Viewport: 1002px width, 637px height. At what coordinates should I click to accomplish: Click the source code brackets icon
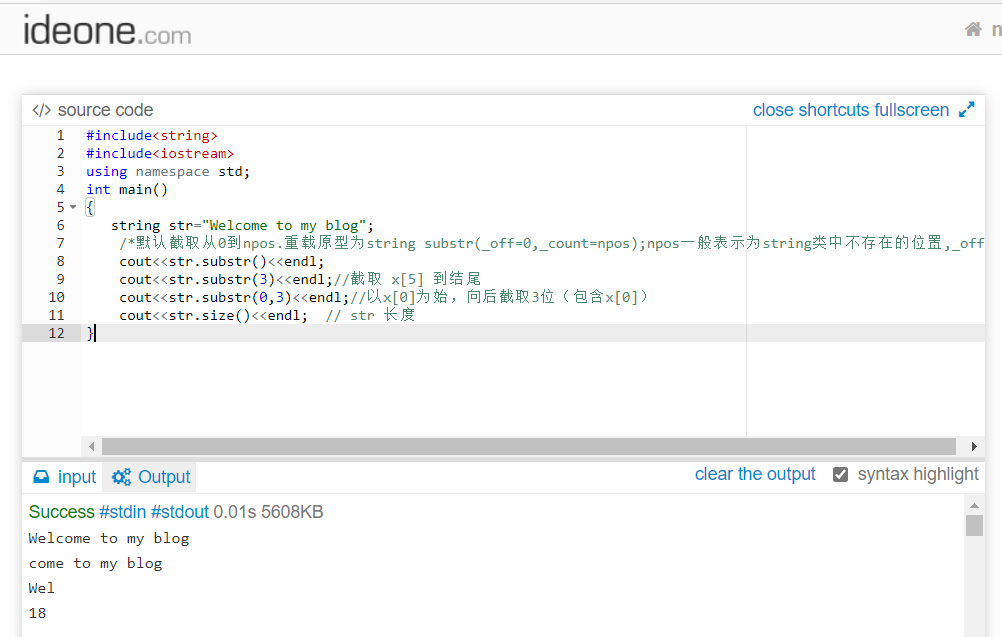click(x=42, y=110)
